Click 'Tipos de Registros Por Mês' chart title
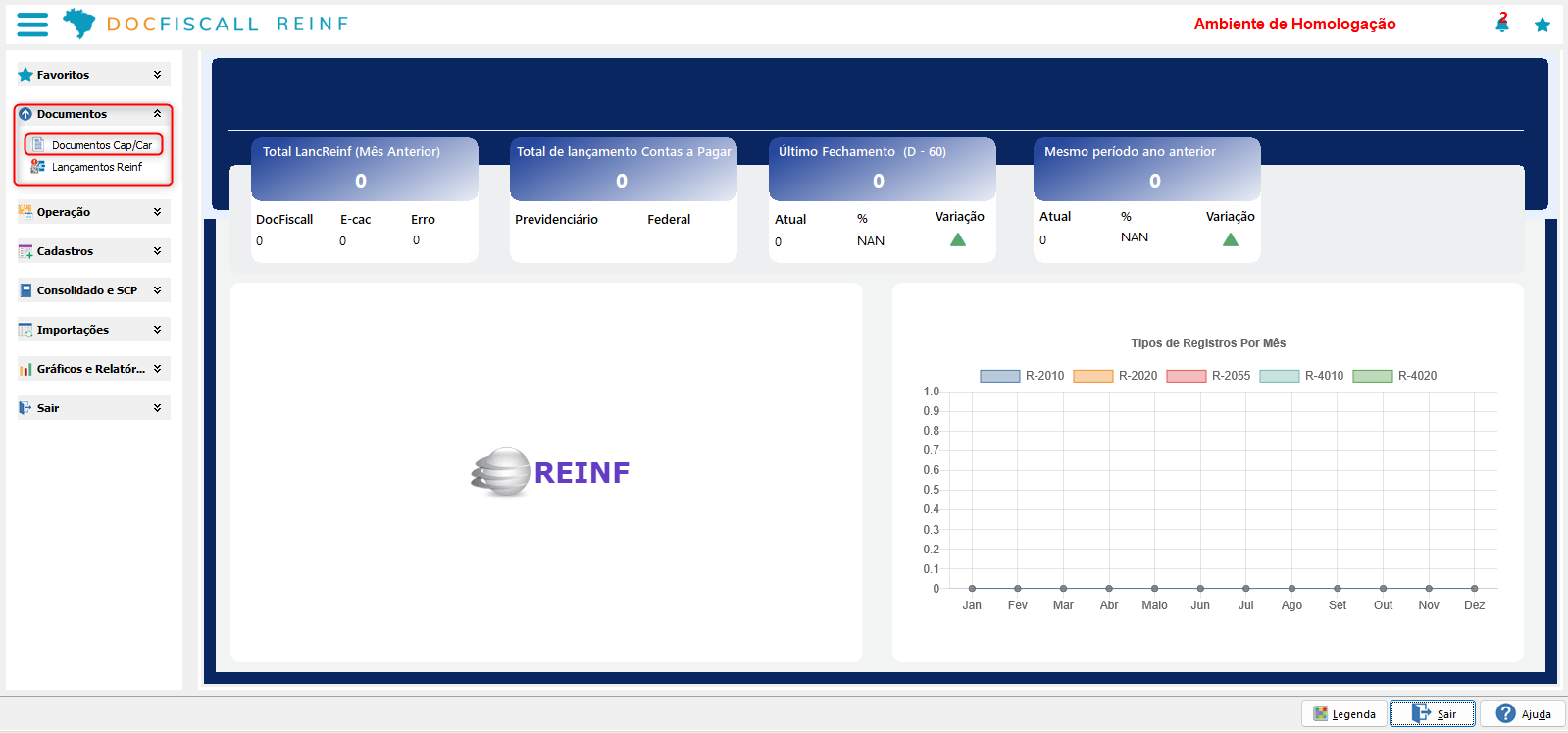1568x733 pixels. [1208, 343]
